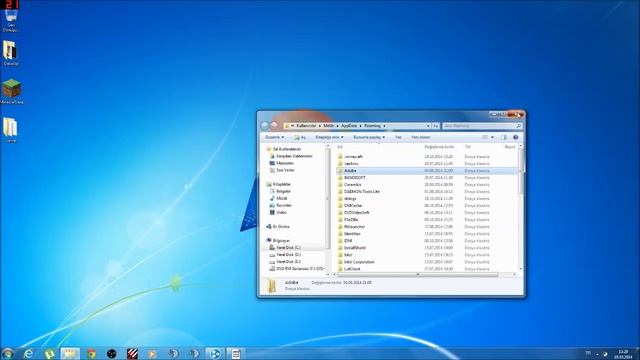Open Masaüstü in the favorites sidebar

[282, 163]
